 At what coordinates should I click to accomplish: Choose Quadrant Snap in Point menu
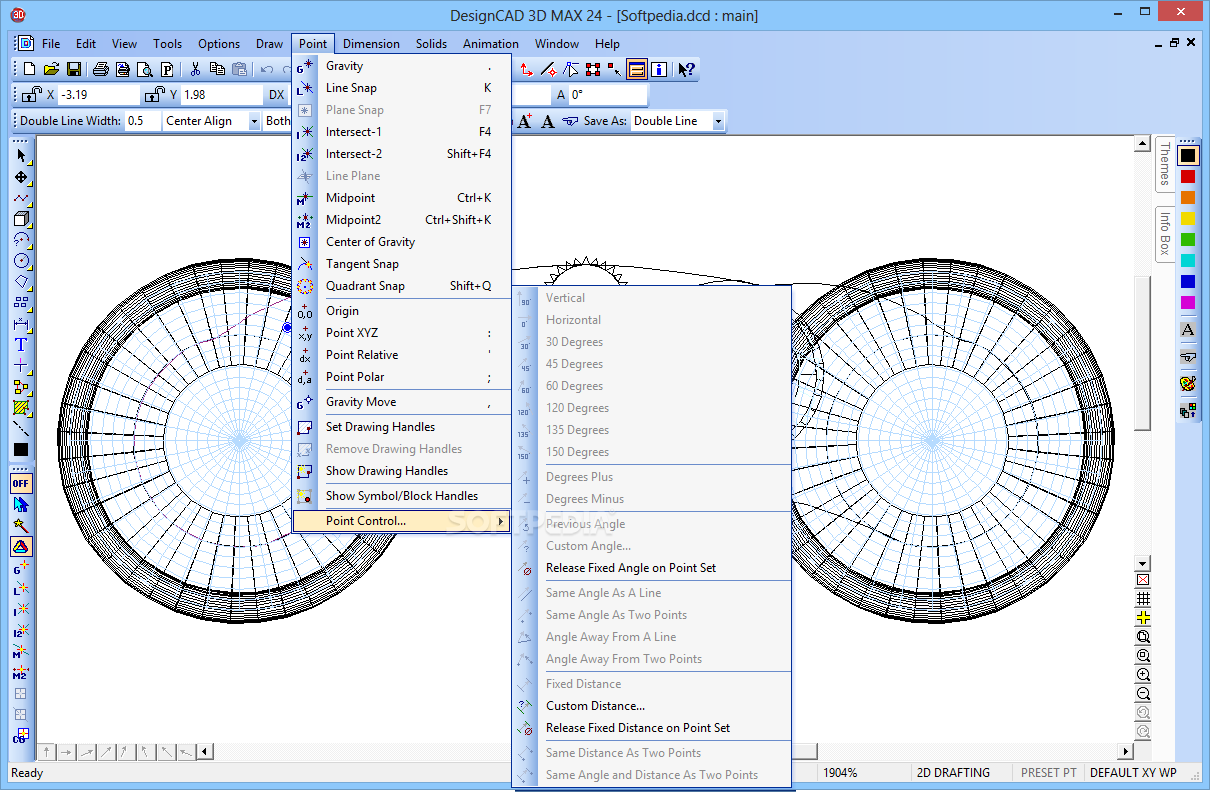(402, 286)
